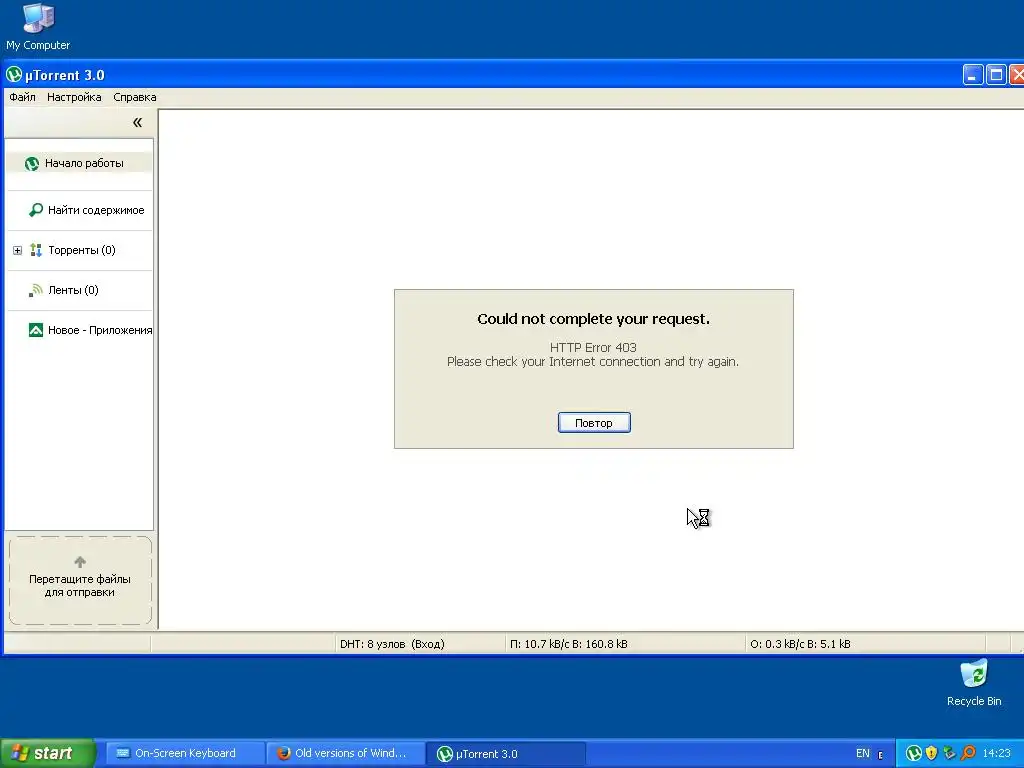
Task: Click the orange magnifier tray icon
Action: tap(968, 754)
